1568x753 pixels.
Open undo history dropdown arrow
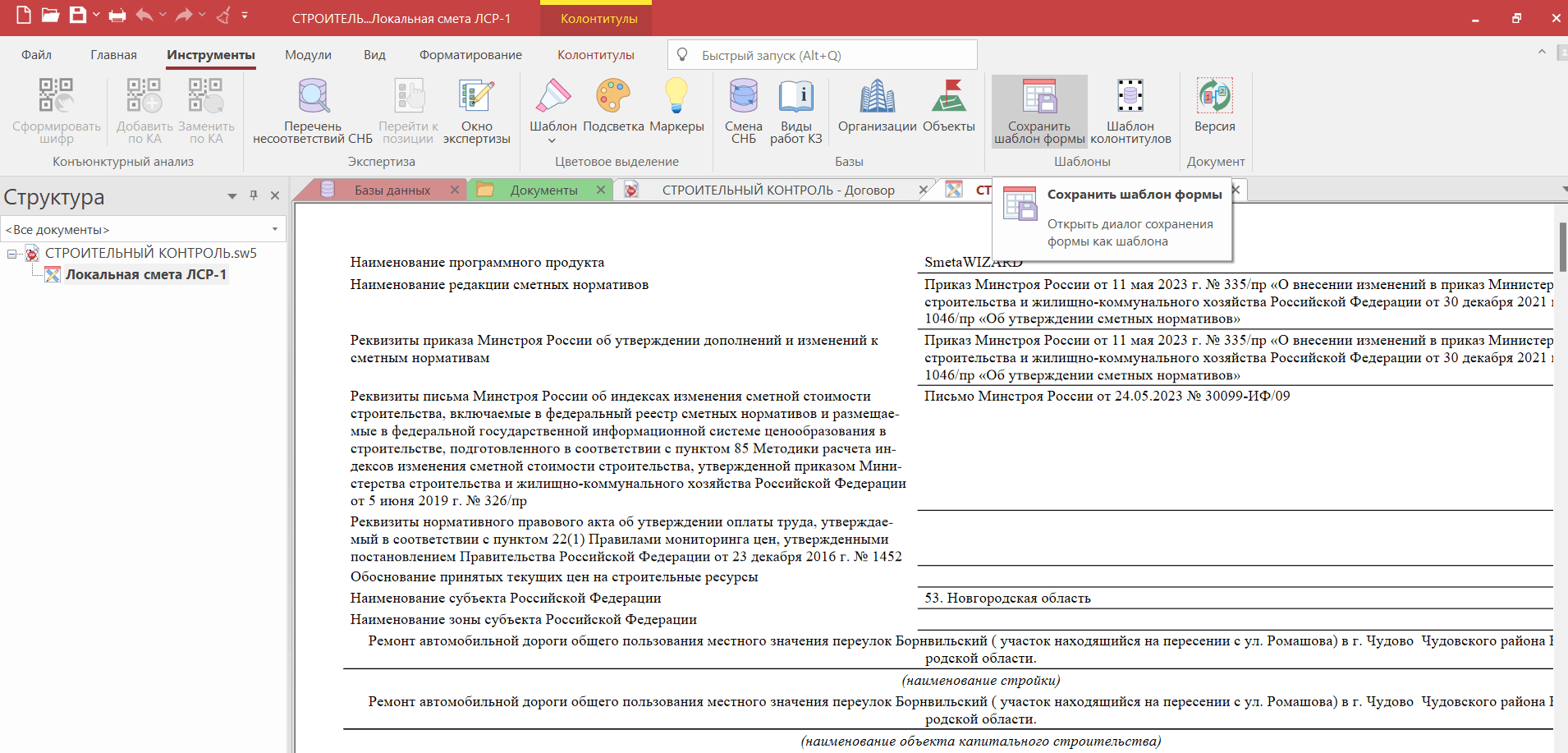point(163,15)
